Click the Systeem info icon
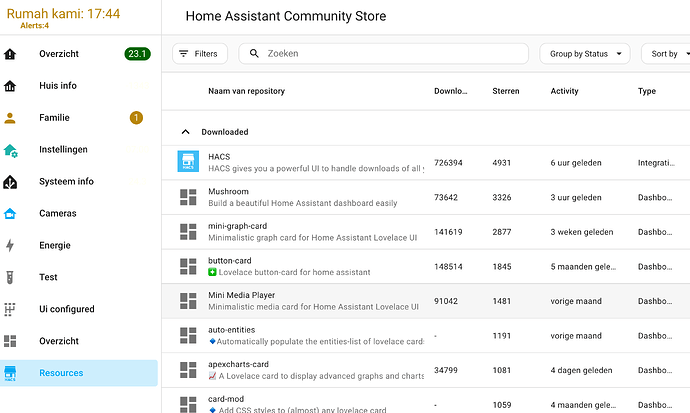 (10, 182)
